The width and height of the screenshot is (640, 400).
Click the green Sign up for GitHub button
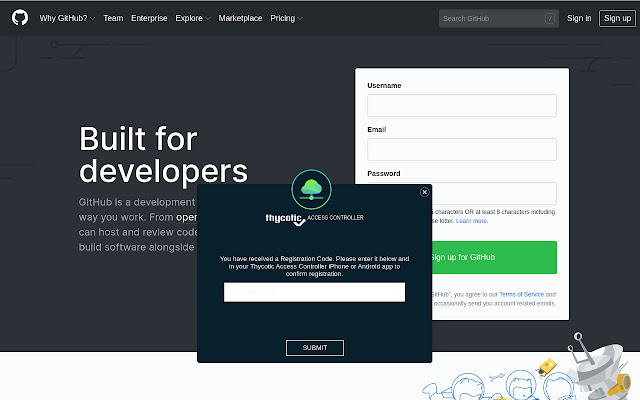point(494,257)
